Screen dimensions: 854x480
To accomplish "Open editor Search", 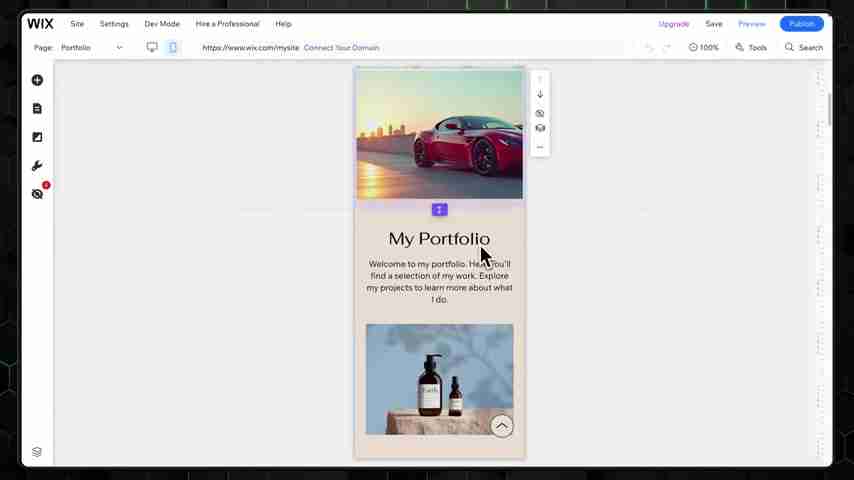I will pyautogui.click(x=803, y=47).
